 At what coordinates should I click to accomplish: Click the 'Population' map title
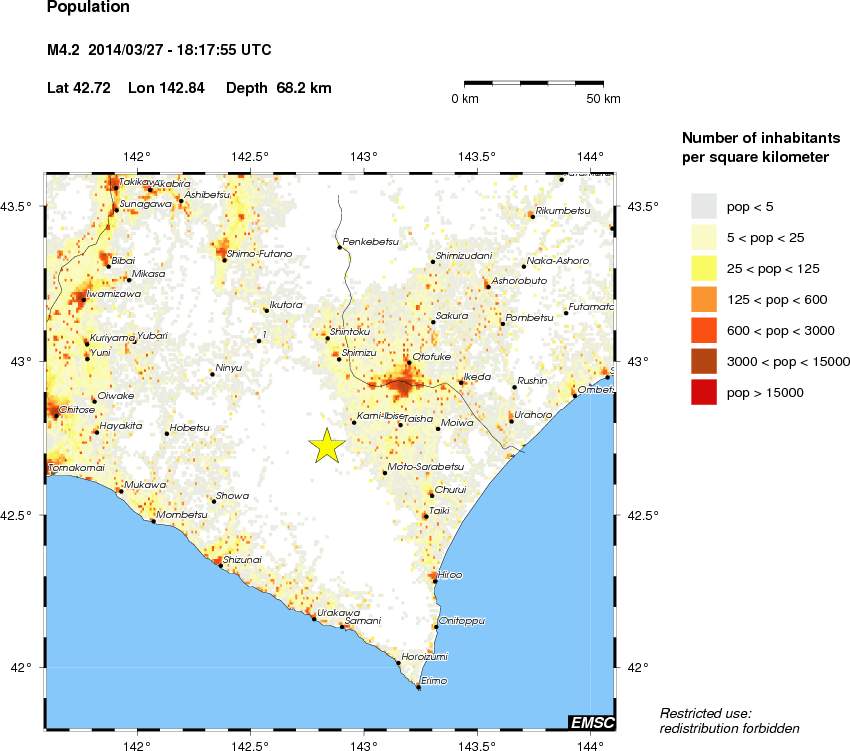(88, 8)
